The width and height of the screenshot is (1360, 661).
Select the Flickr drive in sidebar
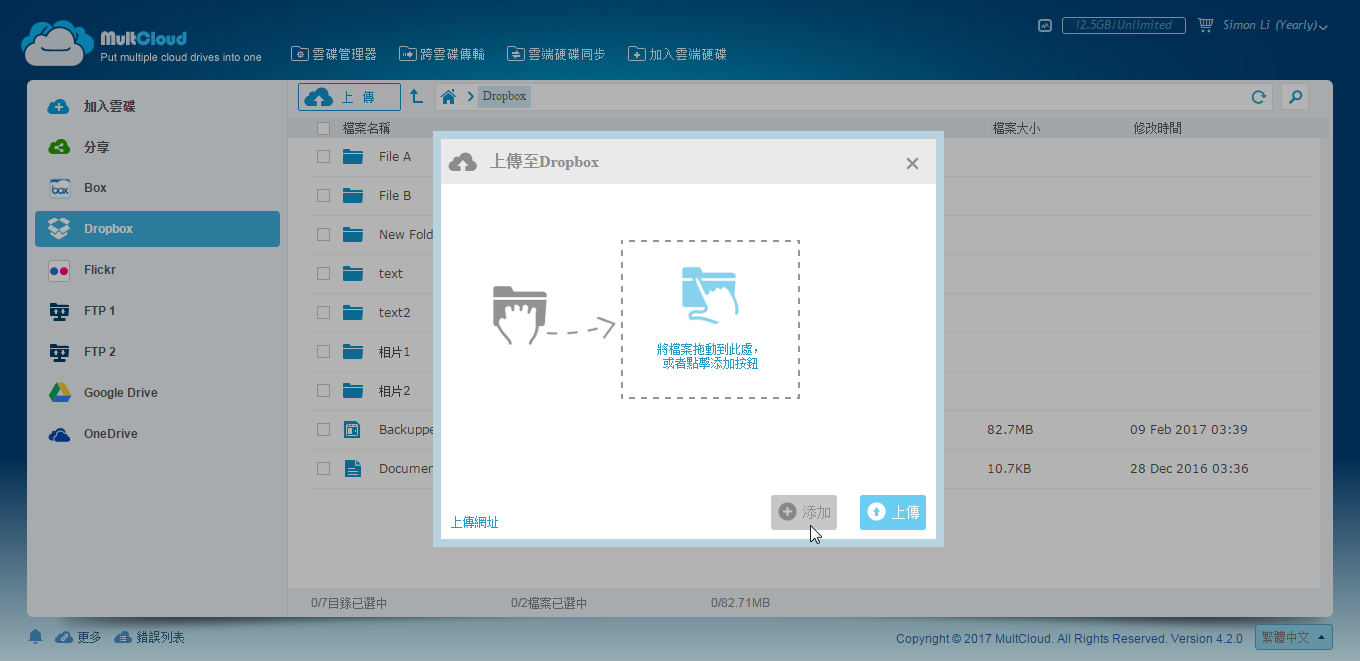click(157, 270)
